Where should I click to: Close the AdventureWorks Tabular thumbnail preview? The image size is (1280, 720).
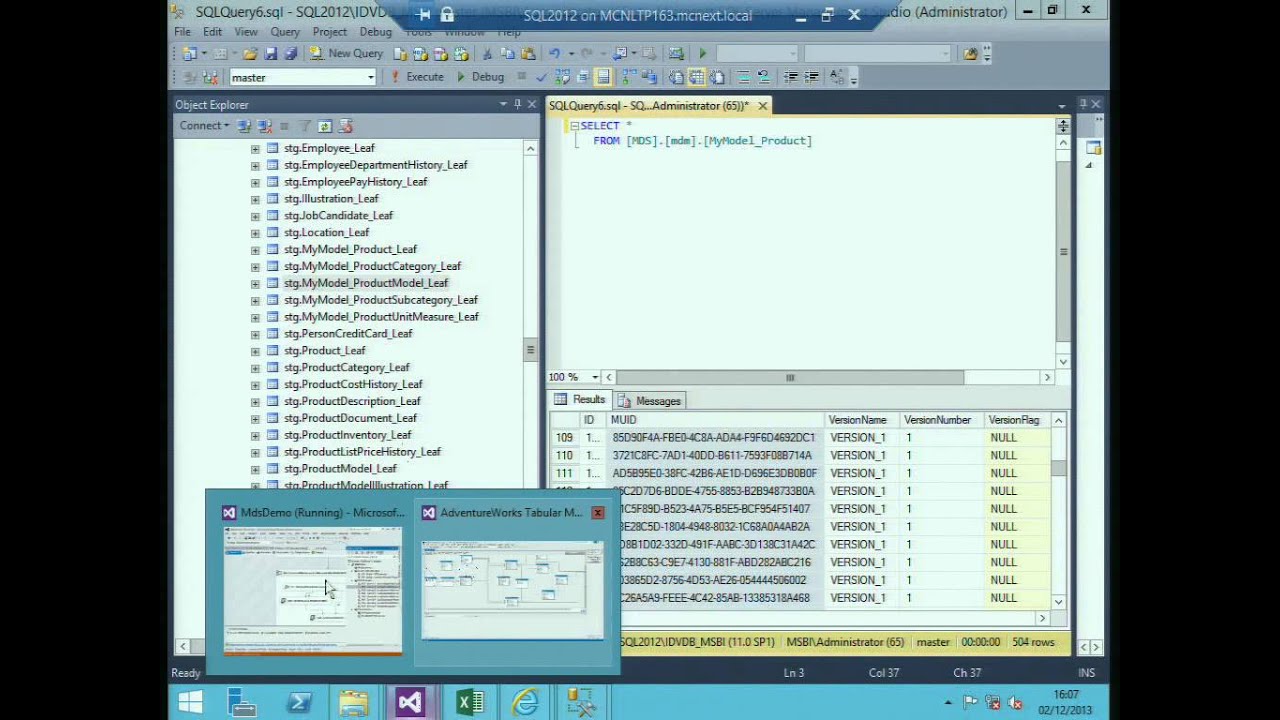click(598, 513)
